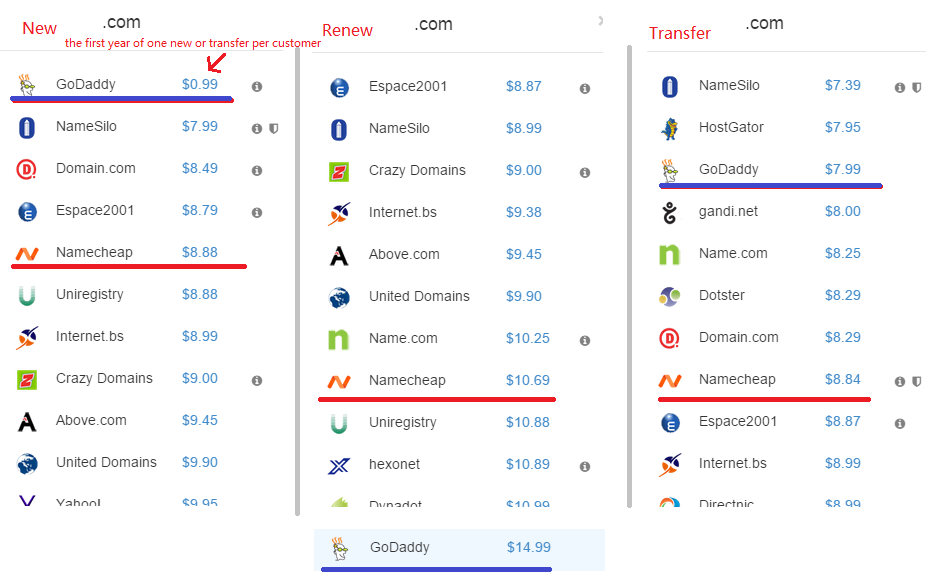Screen dimensions: 935x587
Task: Switch to the New pricing tab
Action: pyautogui.click(x=39, y=28)
